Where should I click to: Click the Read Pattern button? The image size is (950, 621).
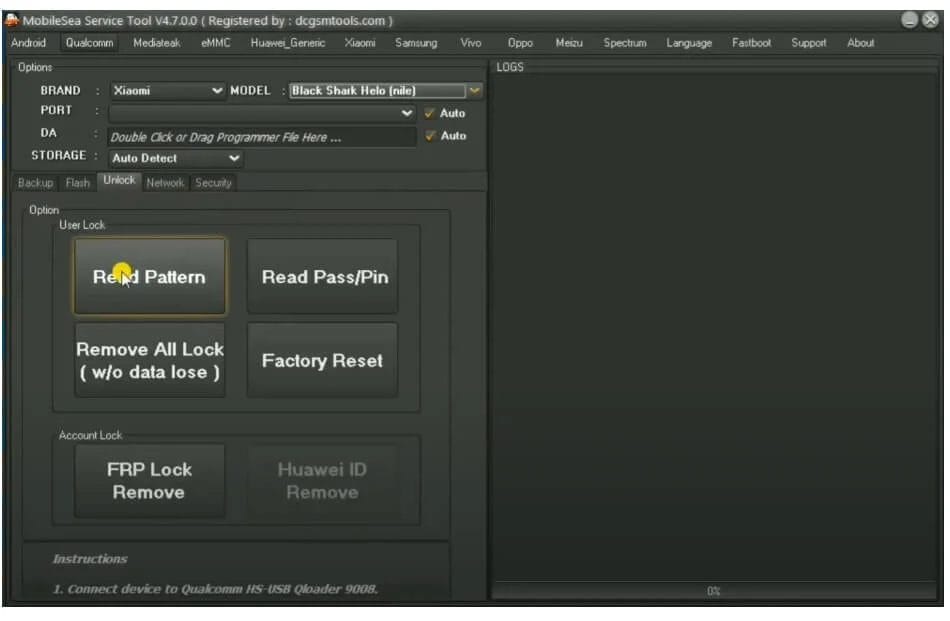point(149,277)
